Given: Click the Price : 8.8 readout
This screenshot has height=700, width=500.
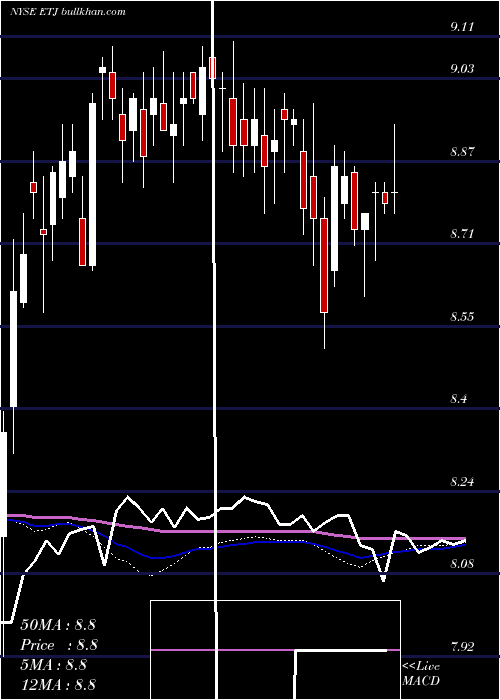Looking at the screenshot, I should click(58, 645).
